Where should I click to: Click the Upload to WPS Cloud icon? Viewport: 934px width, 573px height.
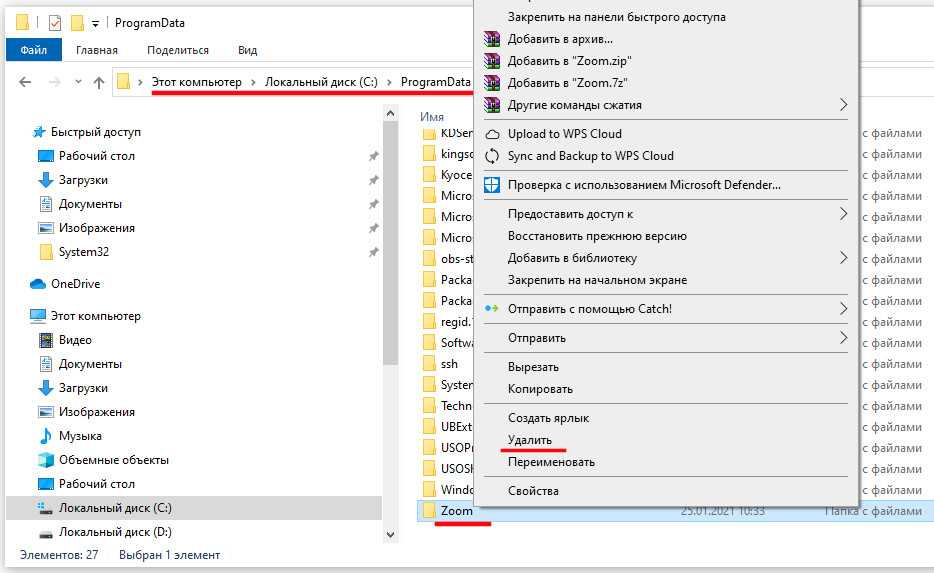coord(491,134)
